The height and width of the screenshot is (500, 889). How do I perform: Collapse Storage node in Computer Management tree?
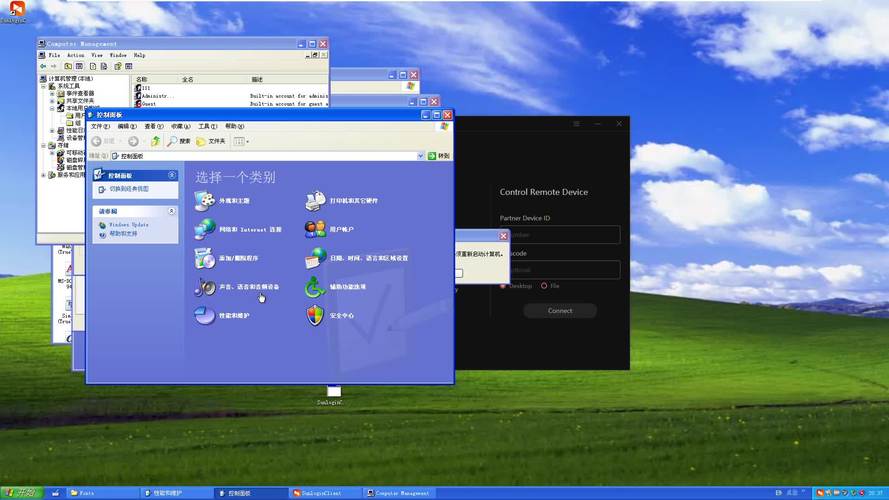click(x=44, y=146)
